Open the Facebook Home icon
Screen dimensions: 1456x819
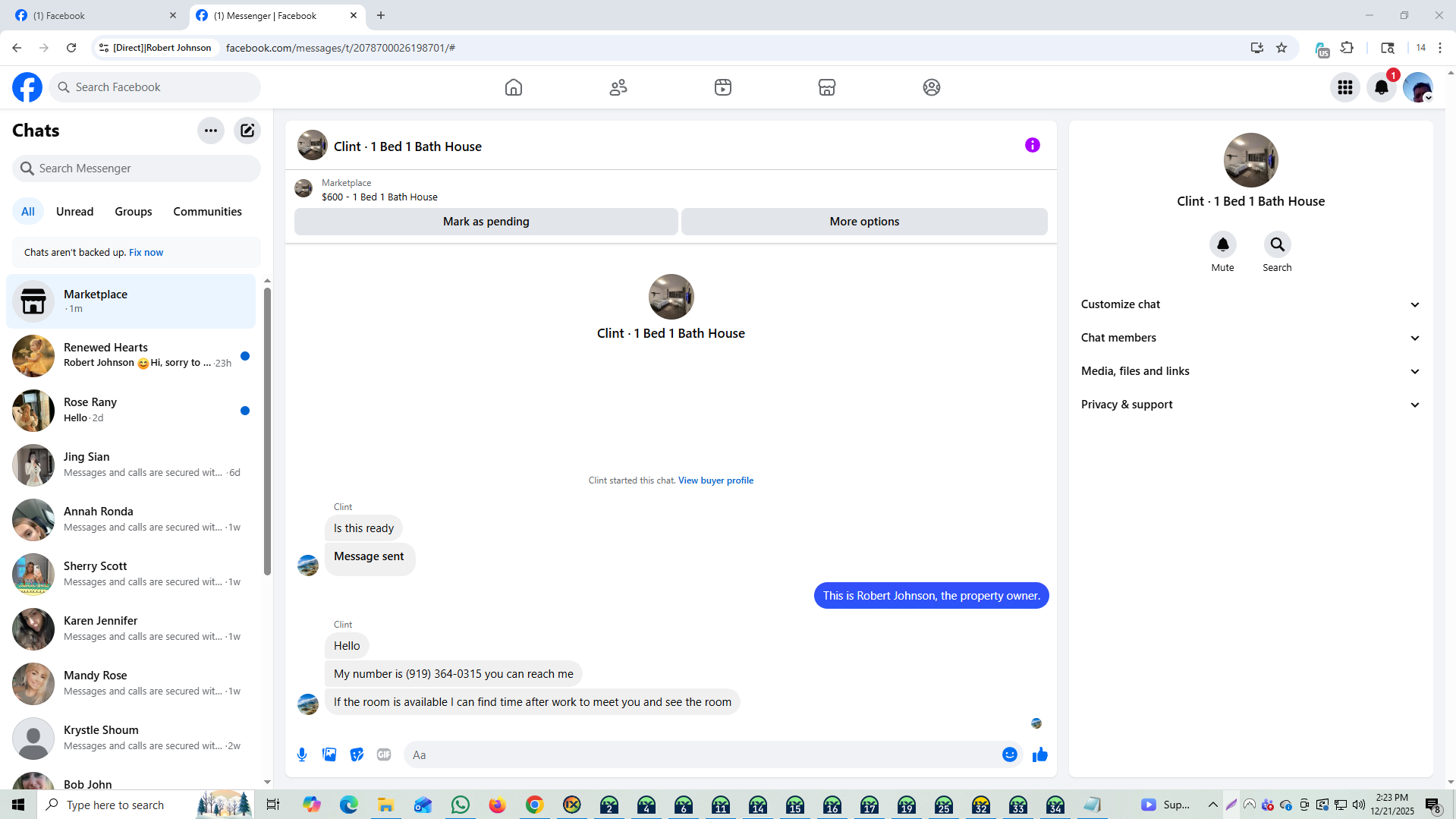[514, 87]
